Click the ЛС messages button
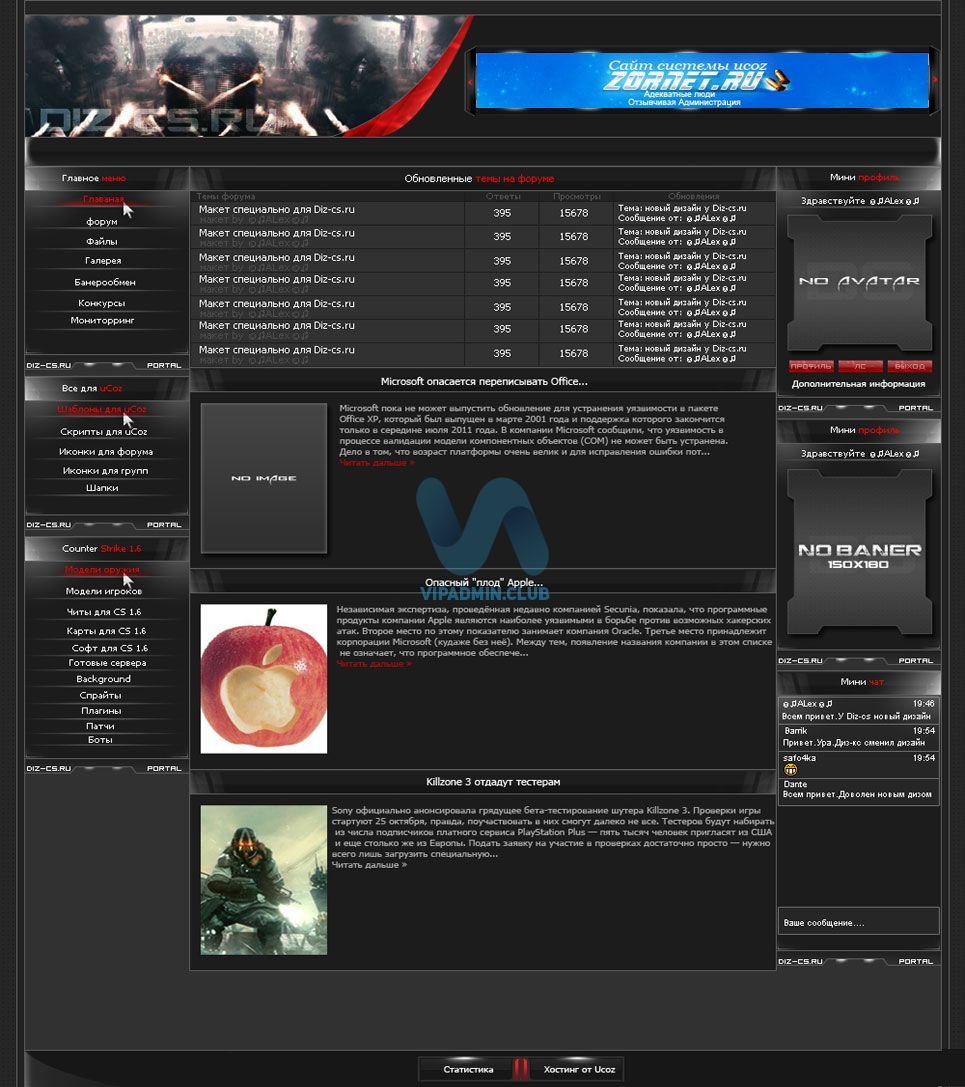The width and height of the screenshot is (965, 1087). [860, 366]
